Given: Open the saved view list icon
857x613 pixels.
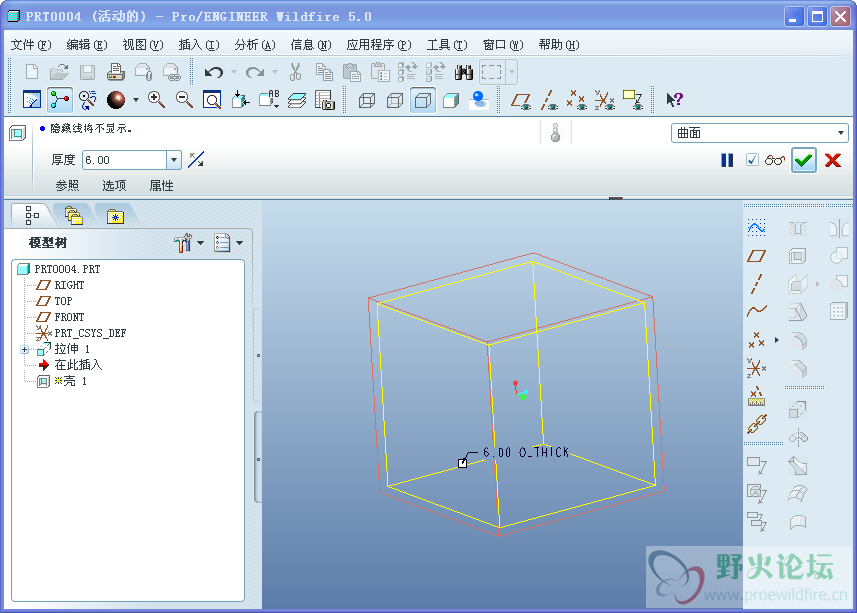Looking at the screenshot, I should (x=268, y=100).
